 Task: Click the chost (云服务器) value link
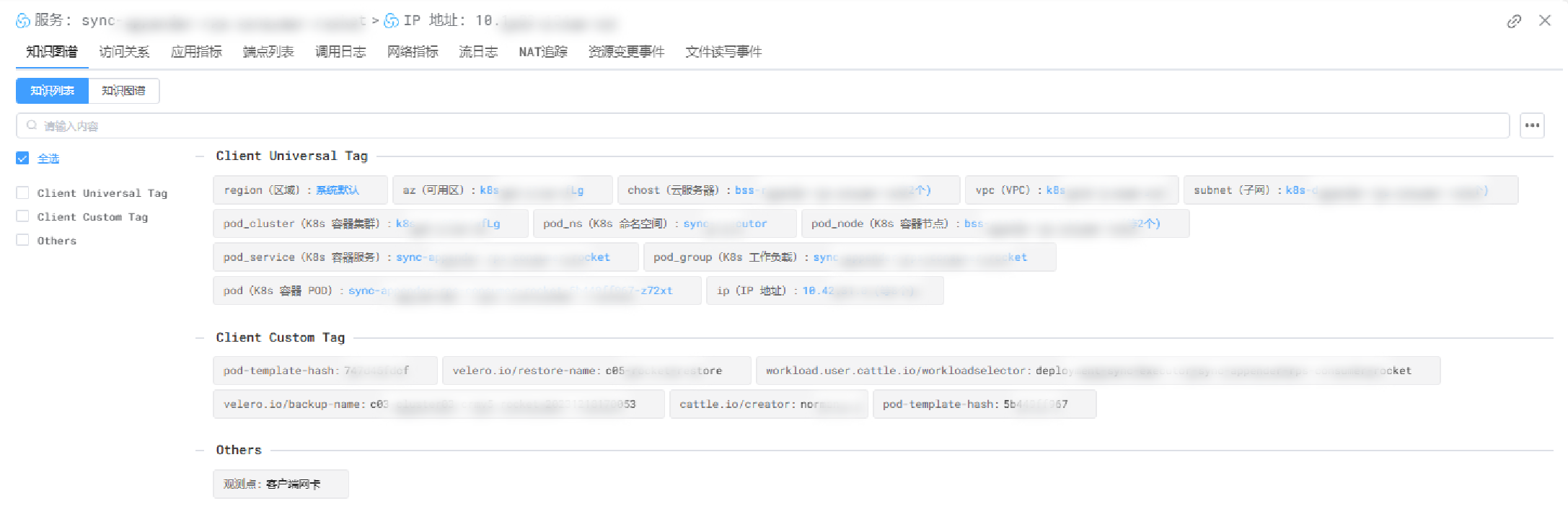pyautogui.click(x=833, y=190)
